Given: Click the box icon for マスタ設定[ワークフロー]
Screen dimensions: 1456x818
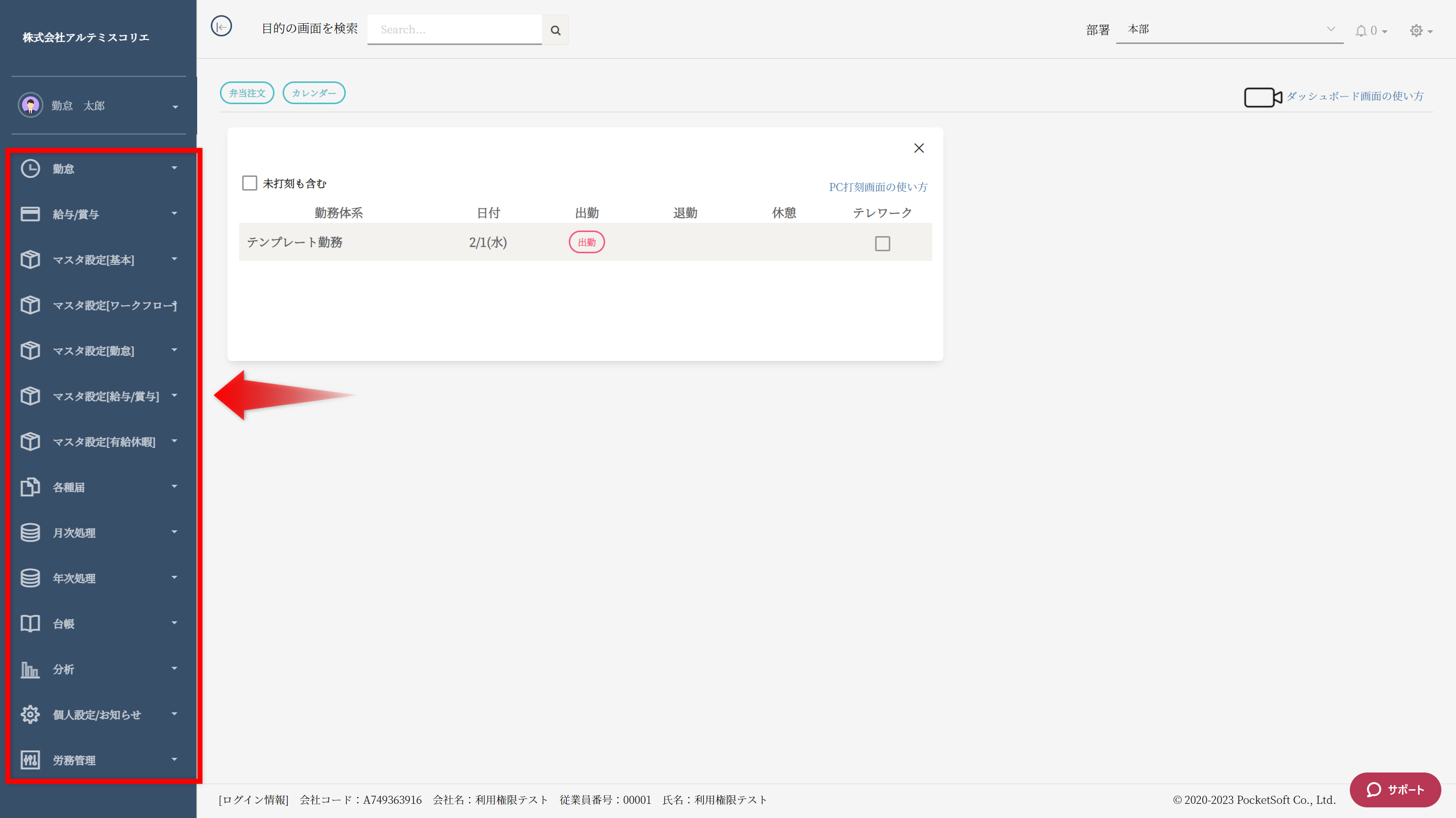Looking at the screenshot, I should tap(30, 305).
